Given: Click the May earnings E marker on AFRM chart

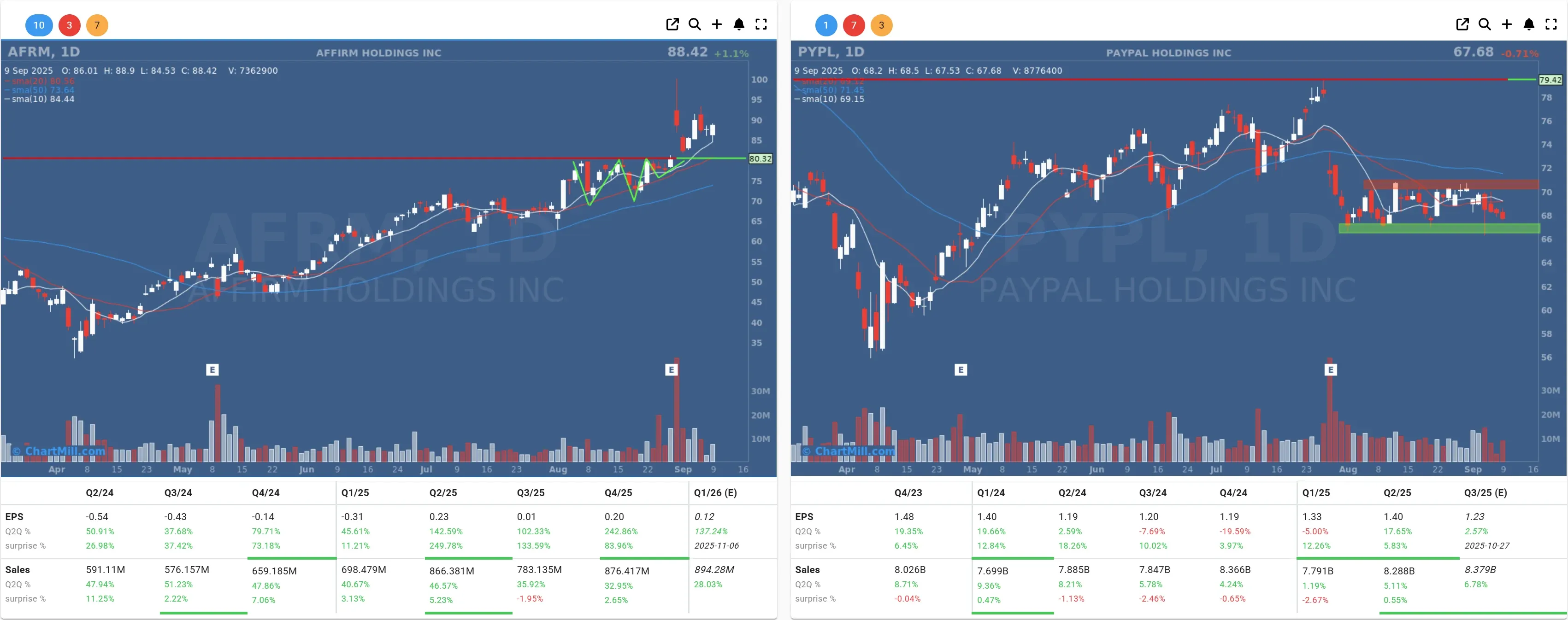Looking at the screenshot, I should coord(212,369).
